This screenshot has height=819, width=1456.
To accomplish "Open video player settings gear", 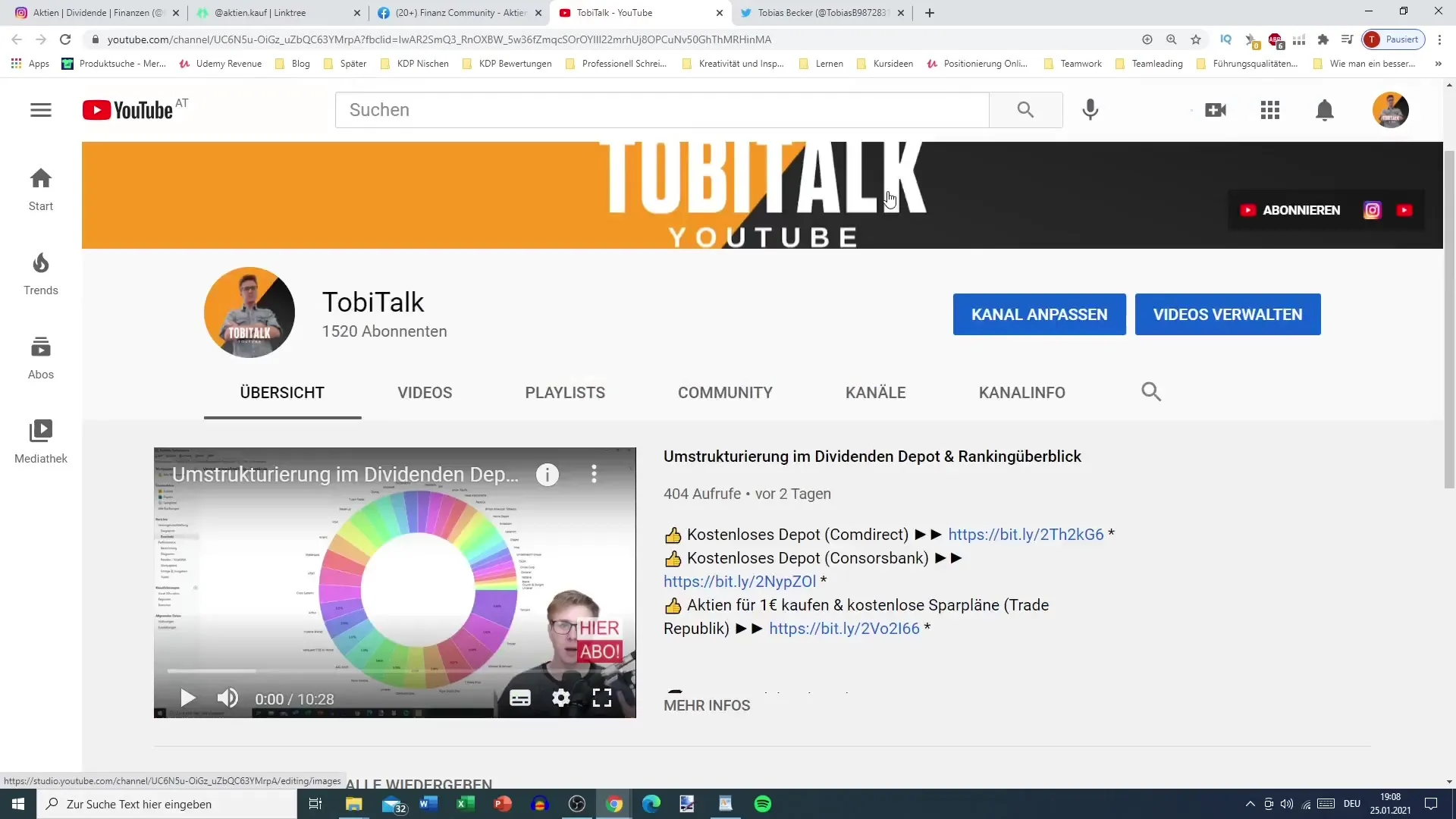I will 561,698.
